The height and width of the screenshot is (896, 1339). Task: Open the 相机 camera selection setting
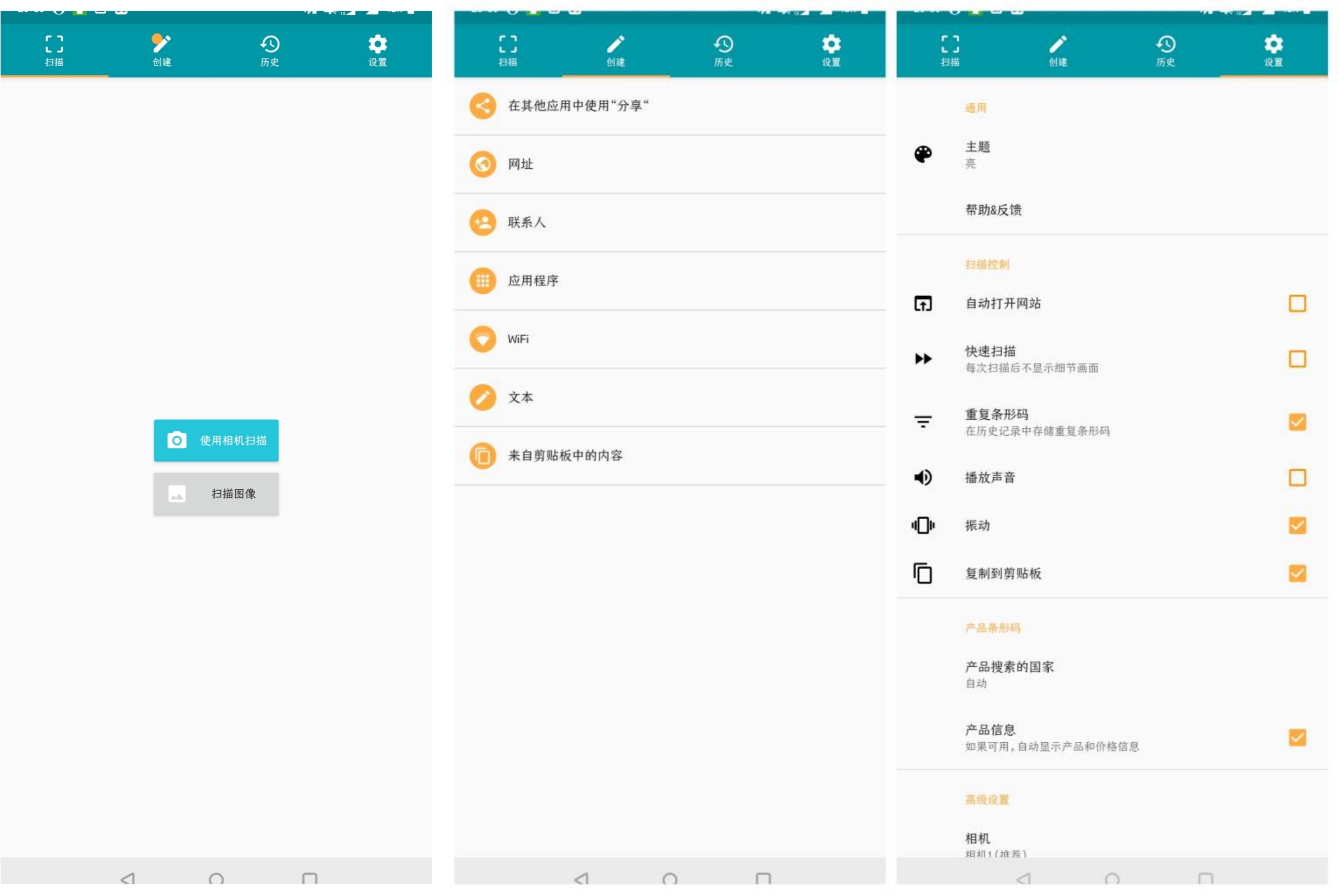tap(1112, 845)
